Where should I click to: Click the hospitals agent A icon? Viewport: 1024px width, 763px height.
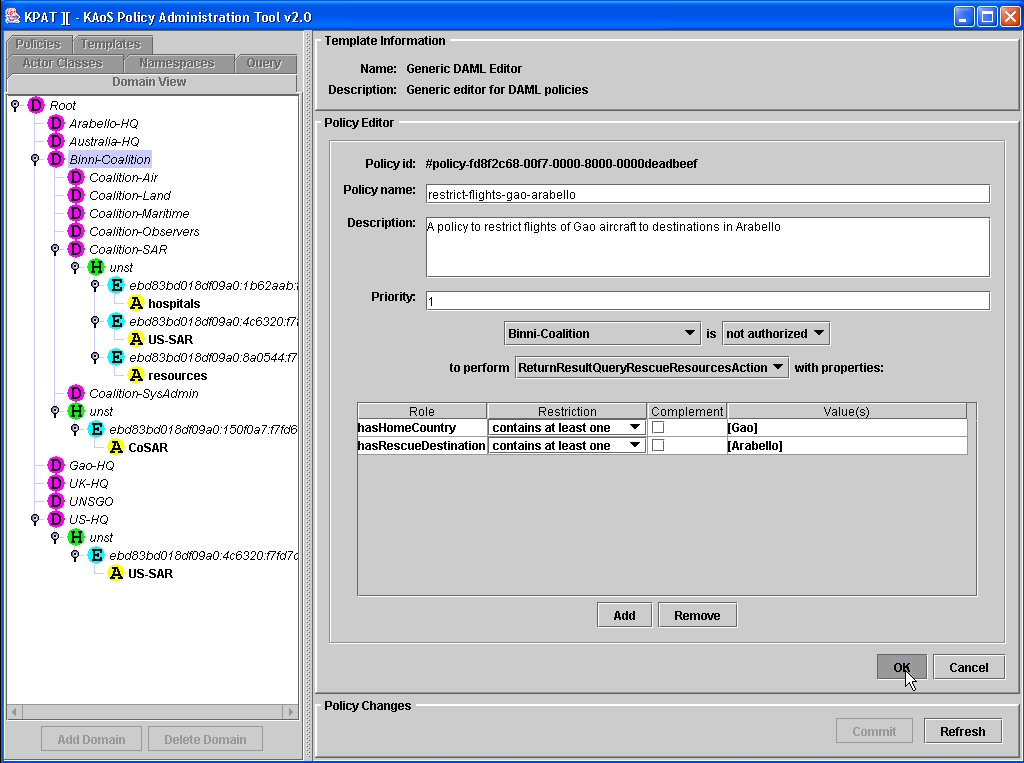coord(136,303)
